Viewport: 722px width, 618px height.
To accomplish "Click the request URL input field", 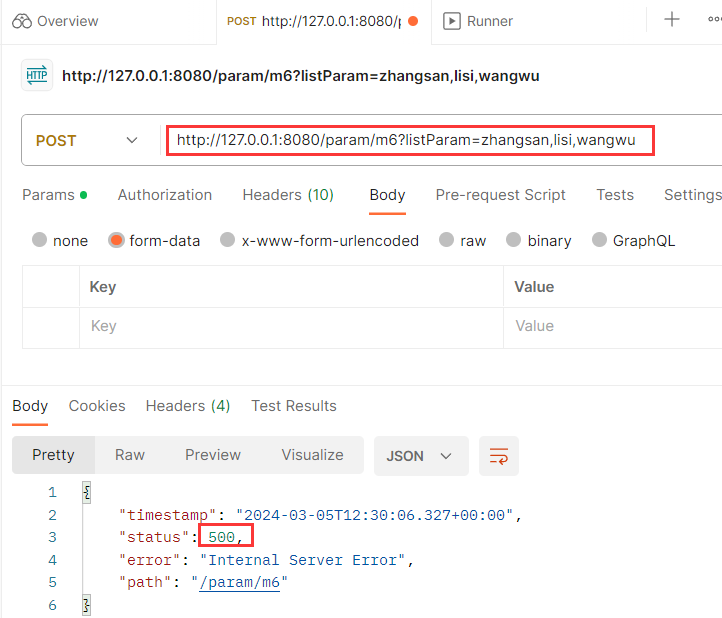I will coord(410,140).
